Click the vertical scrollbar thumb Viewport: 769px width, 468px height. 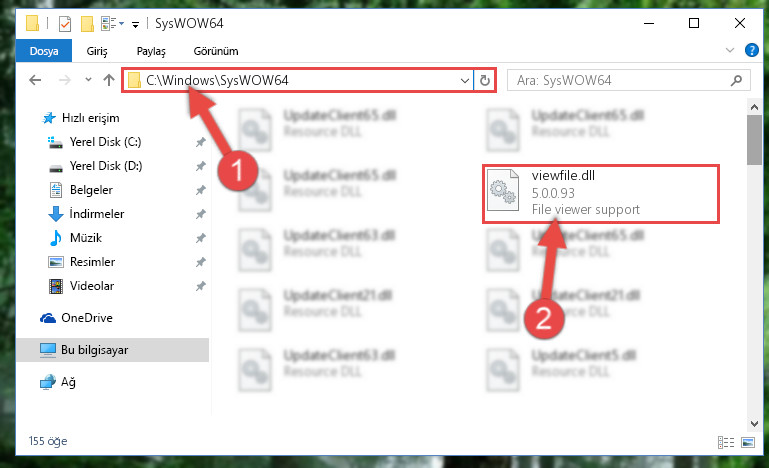tap(754, 140)
